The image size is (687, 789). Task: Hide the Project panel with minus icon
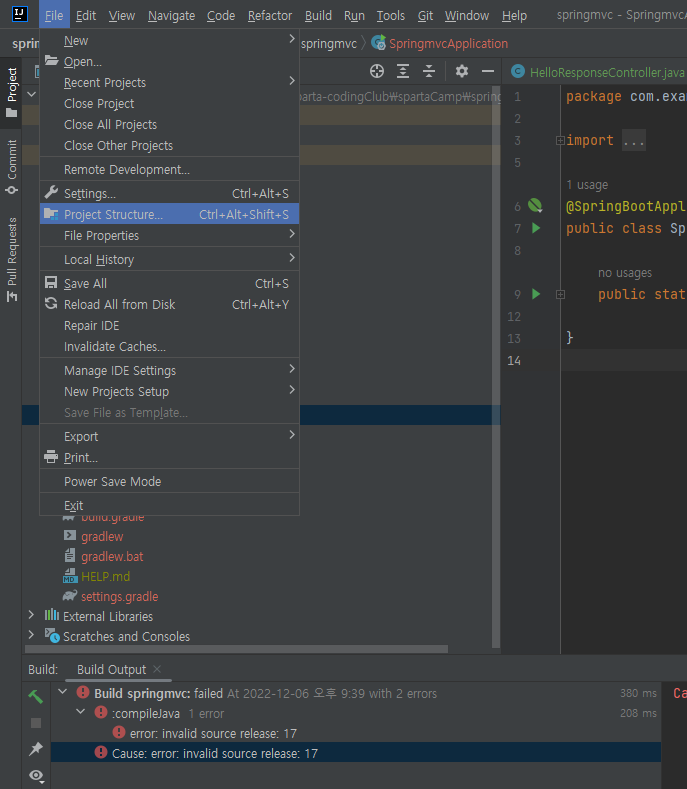click(488, 71)
